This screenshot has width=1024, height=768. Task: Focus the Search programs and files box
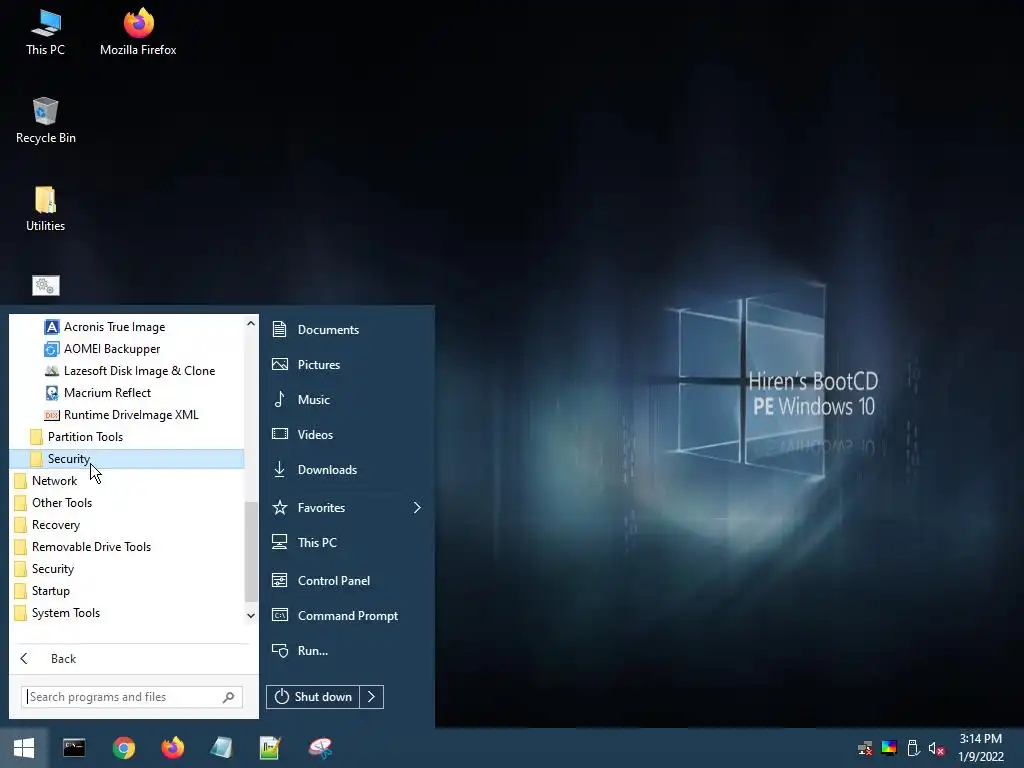132,697
